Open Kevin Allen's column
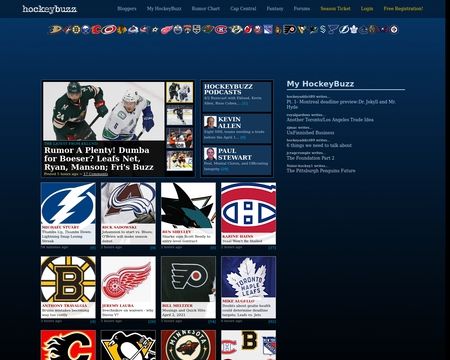 coord(237,129)
